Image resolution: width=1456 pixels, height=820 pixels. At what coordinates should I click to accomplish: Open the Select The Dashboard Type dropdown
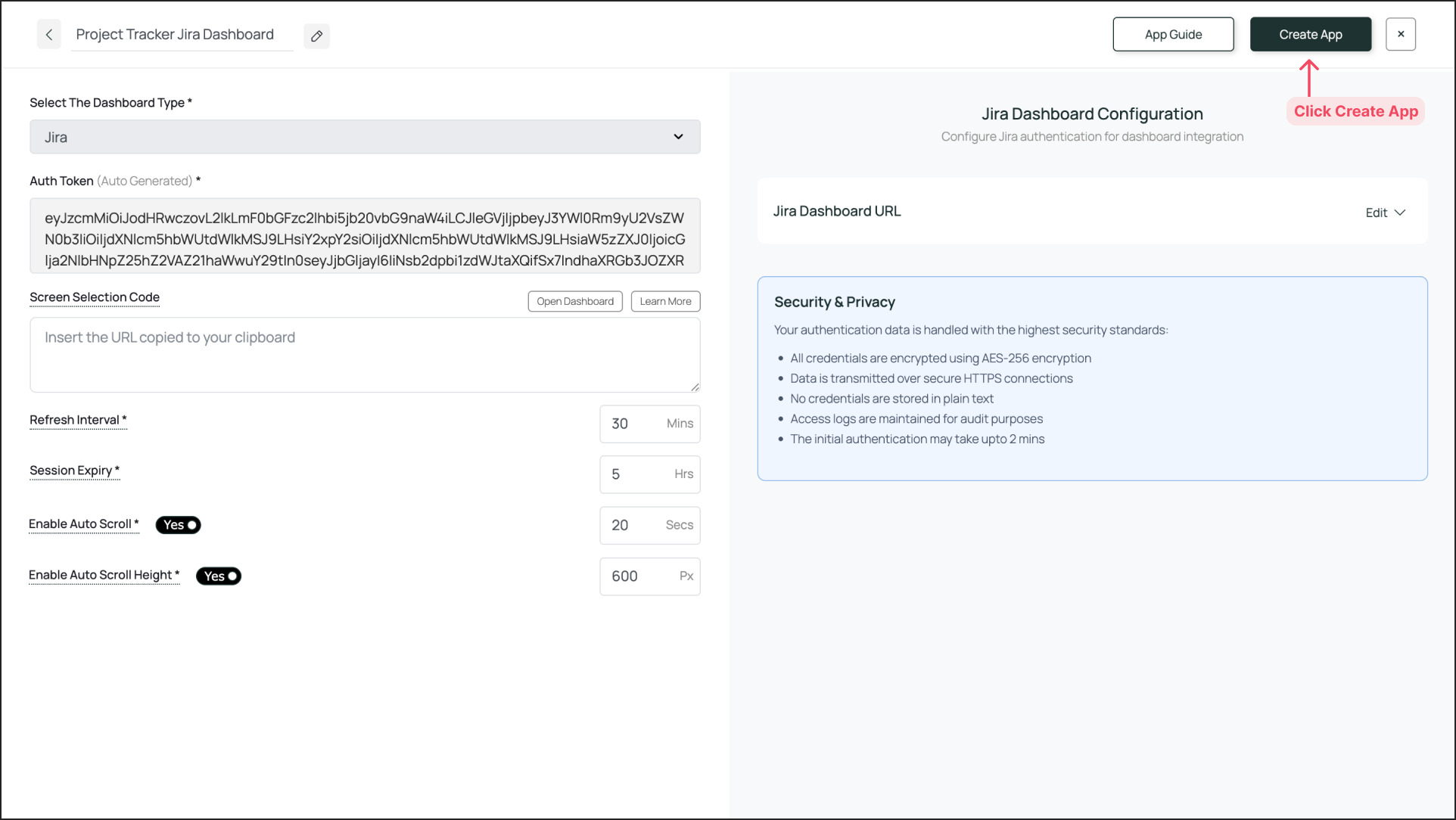pyautogui.click(x=365, y=137)
